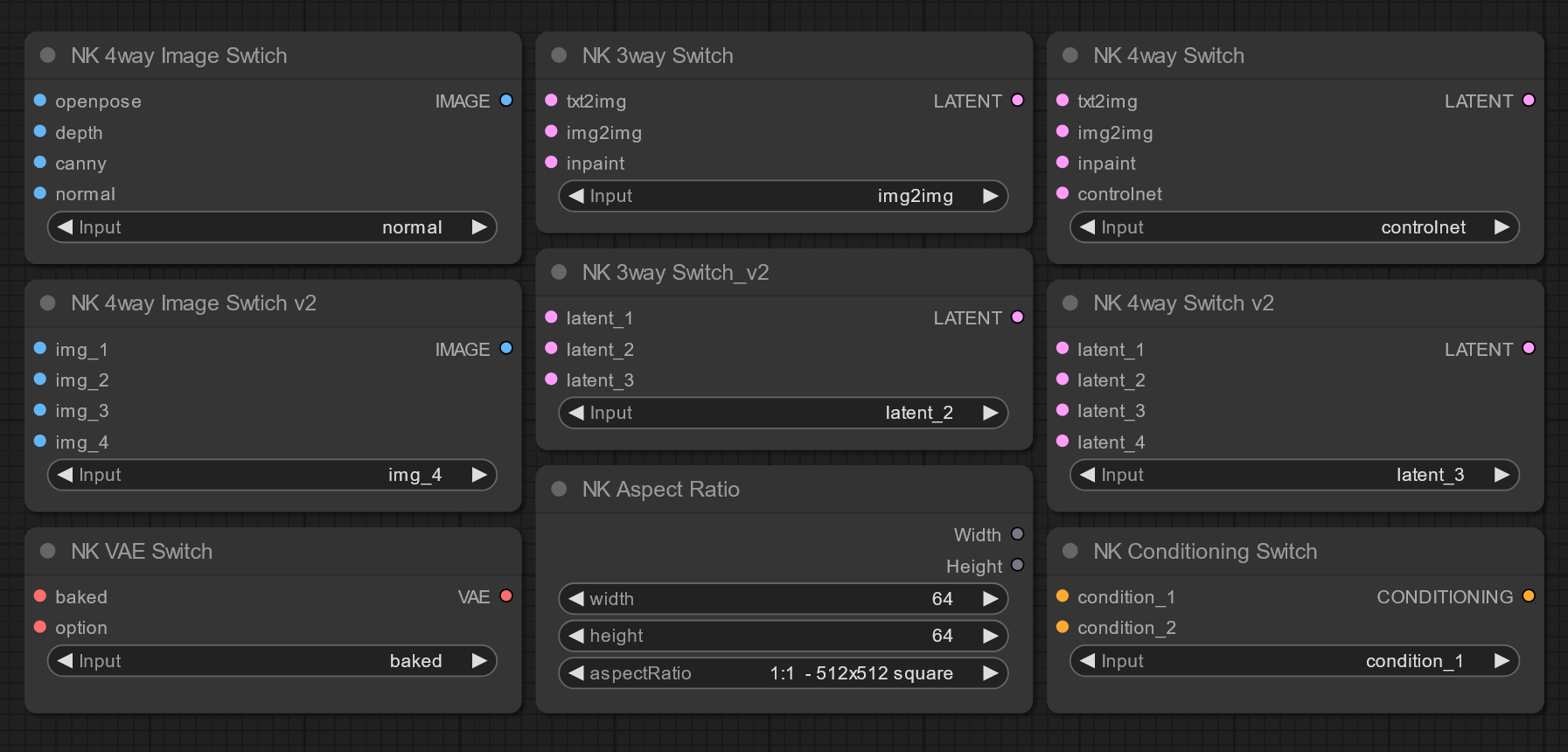Screen dimensions: 1568x752
Task: Click the controlnet input socket
Action: point(1063,193)
